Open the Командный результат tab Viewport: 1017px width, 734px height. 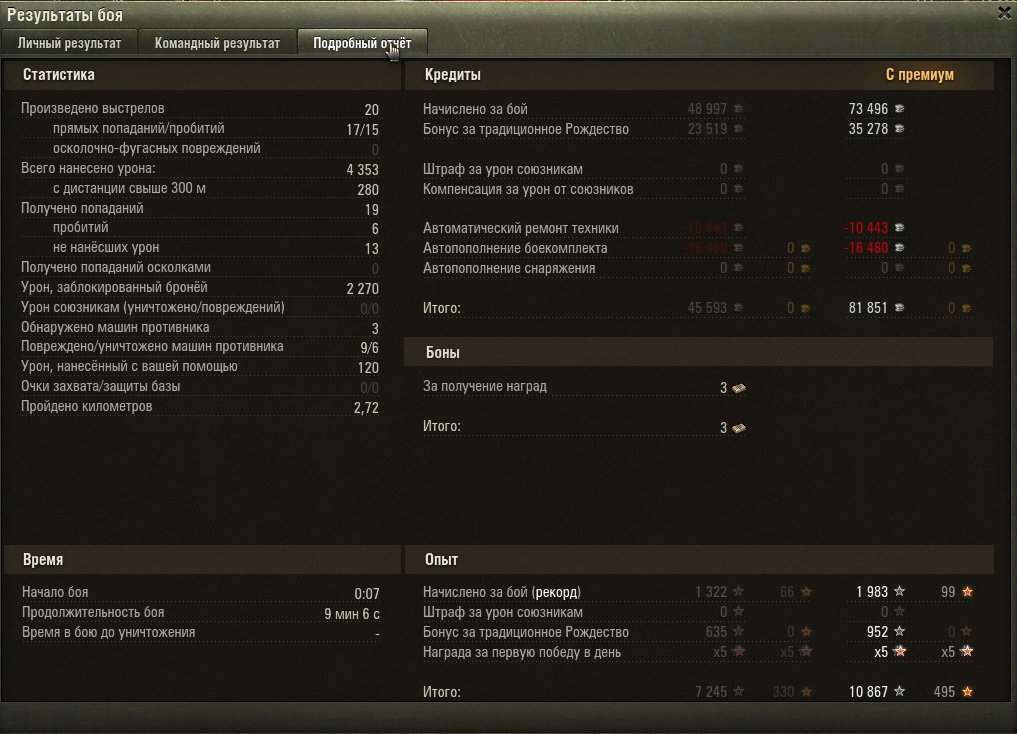pos(217,43)
